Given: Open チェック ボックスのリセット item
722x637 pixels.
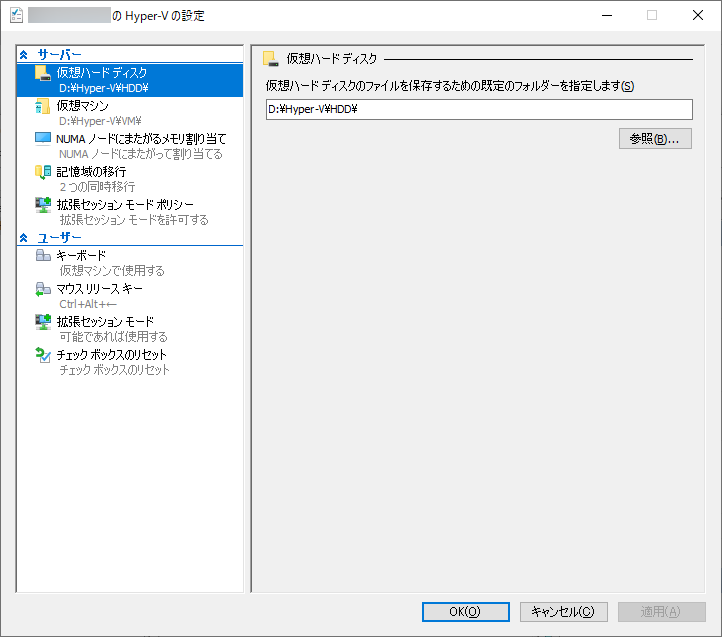Looking at the screenshot, I should pos(130,362).
